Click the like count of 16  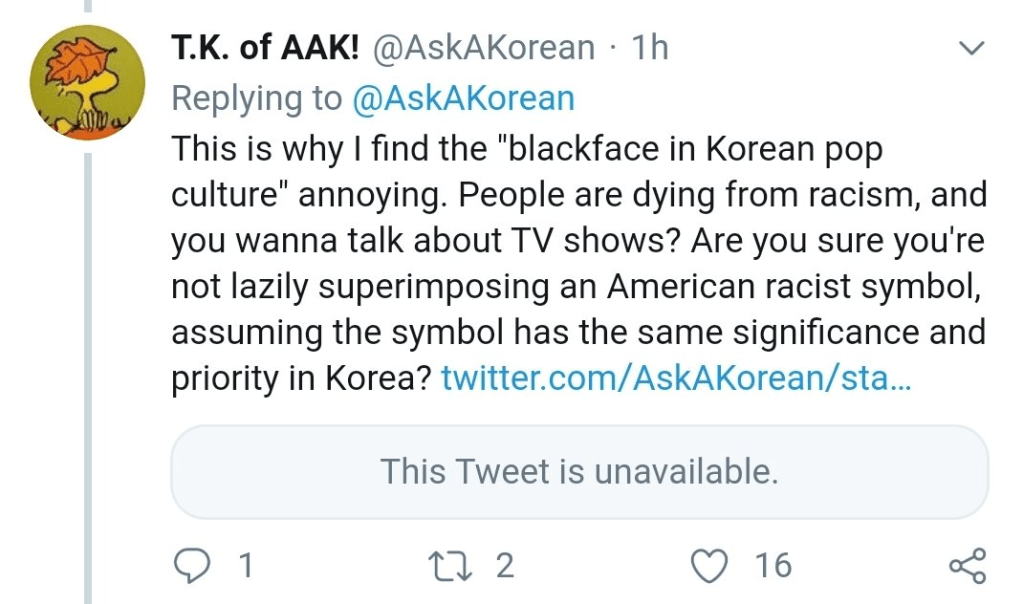pos(773,566)
